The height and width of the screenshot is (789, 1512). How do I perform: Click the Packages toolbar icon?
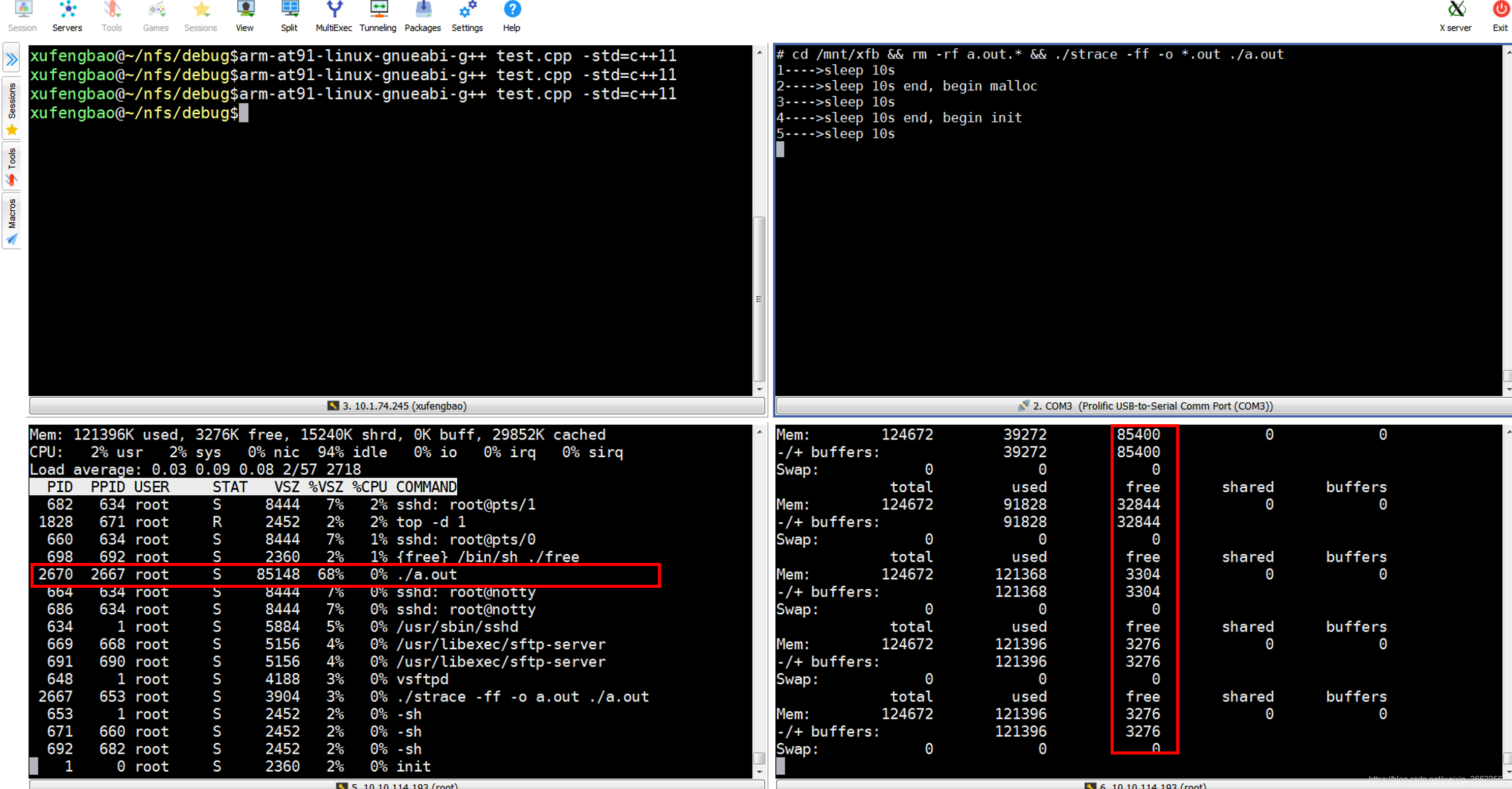click(423, 16)
